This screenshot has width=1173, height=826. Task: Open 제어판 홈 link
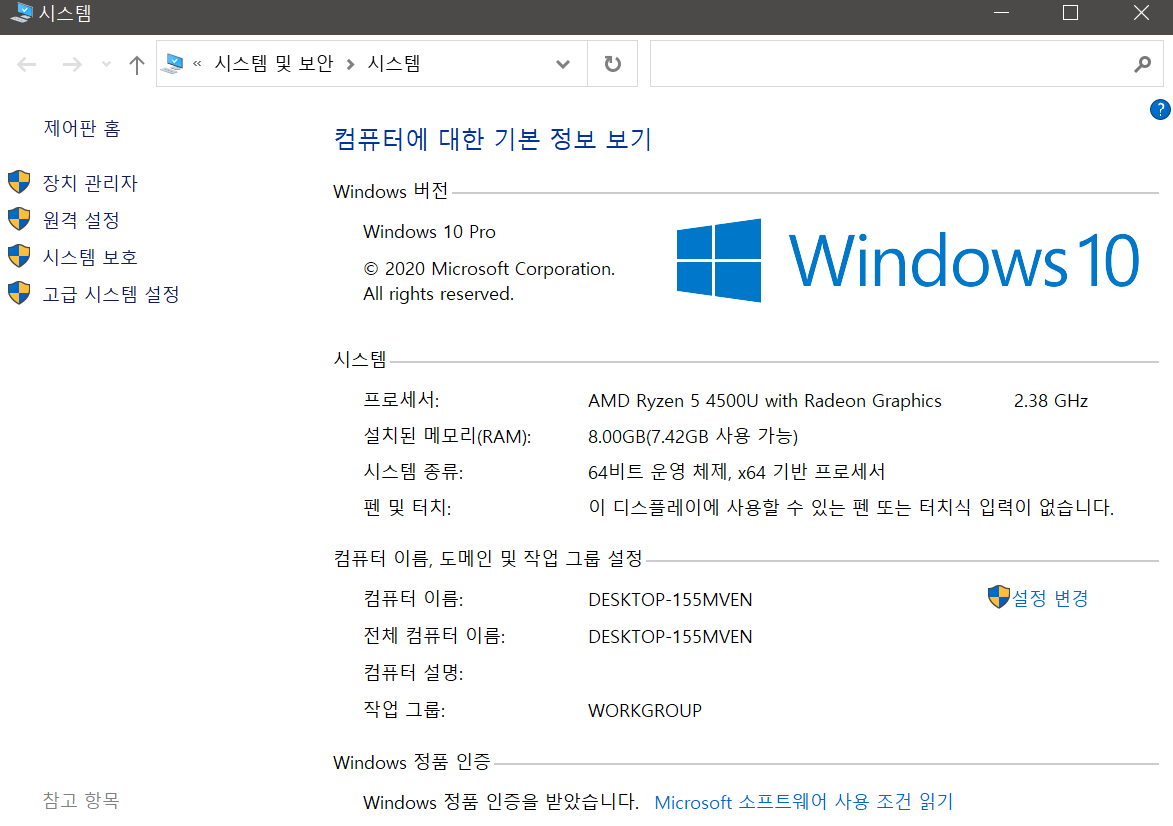click(82, 129)
